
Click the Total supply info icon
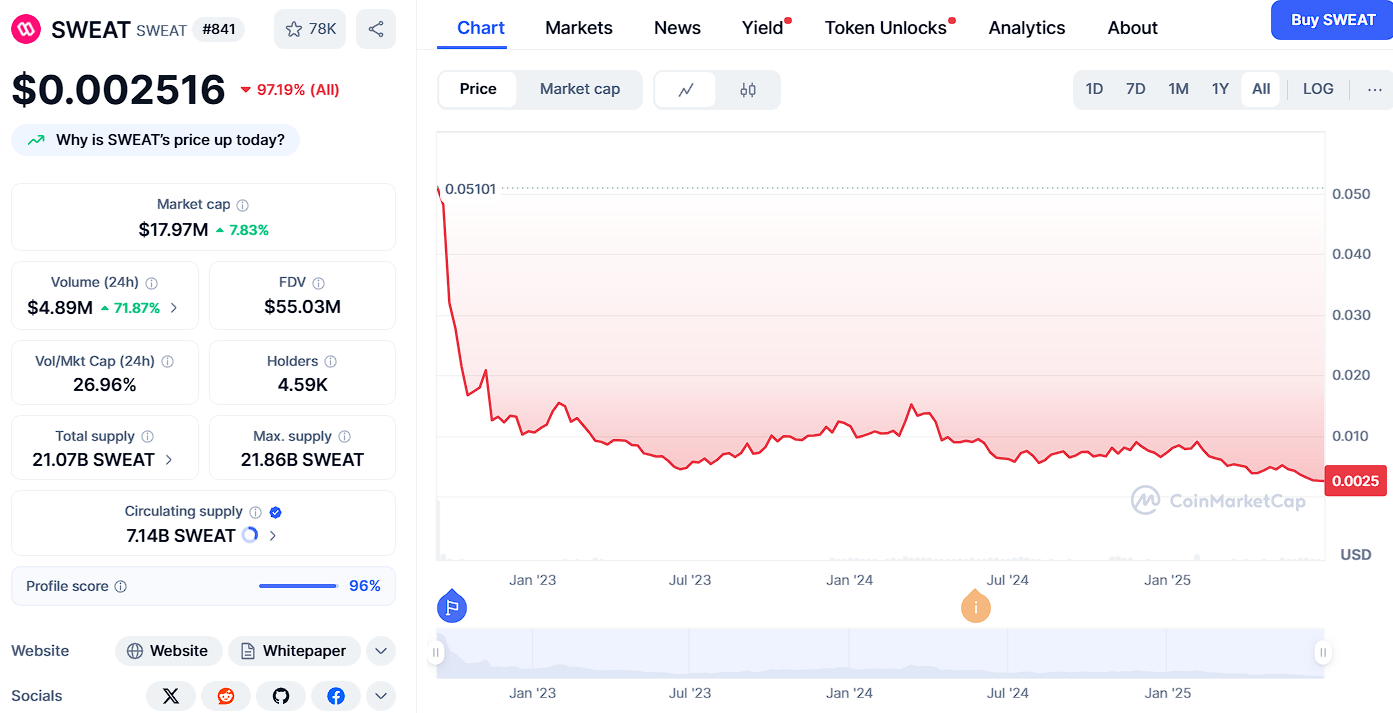[x=148, y=437]
